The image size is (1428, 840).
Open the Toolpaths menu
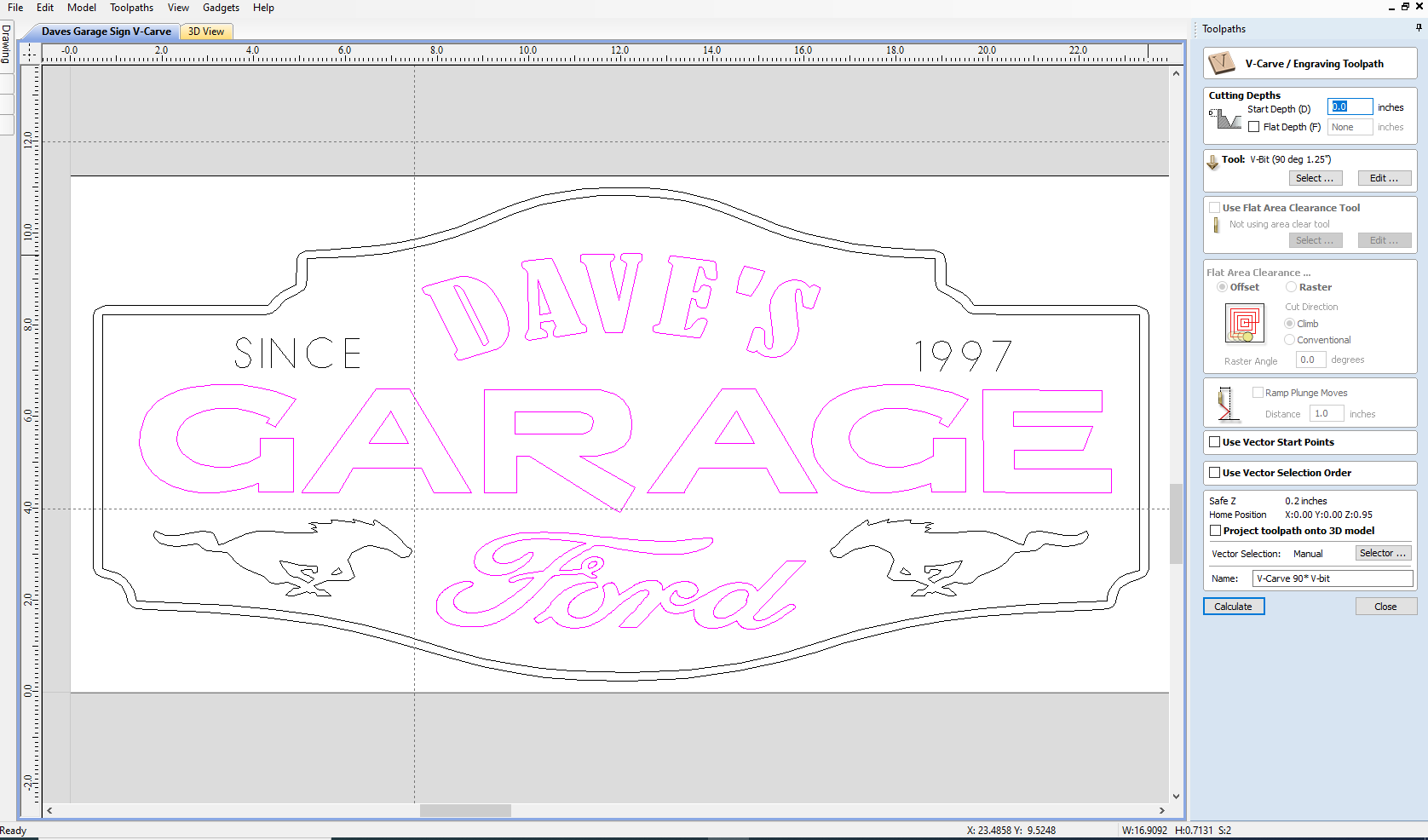[131, 8]
